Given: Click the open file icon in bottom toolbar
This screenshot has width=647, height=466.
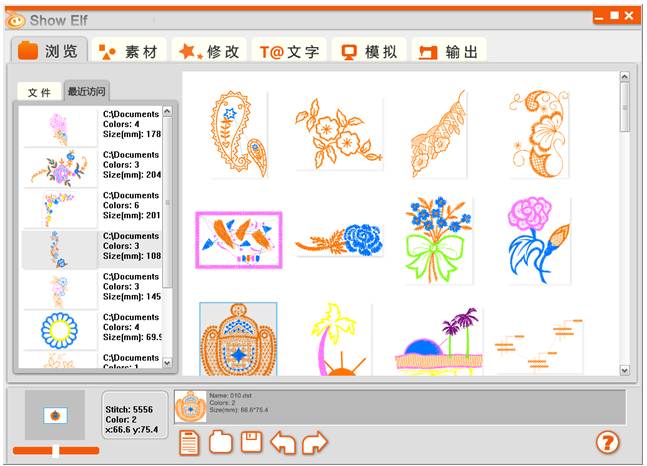Looking at the screenshot, I should click(220, 441).
